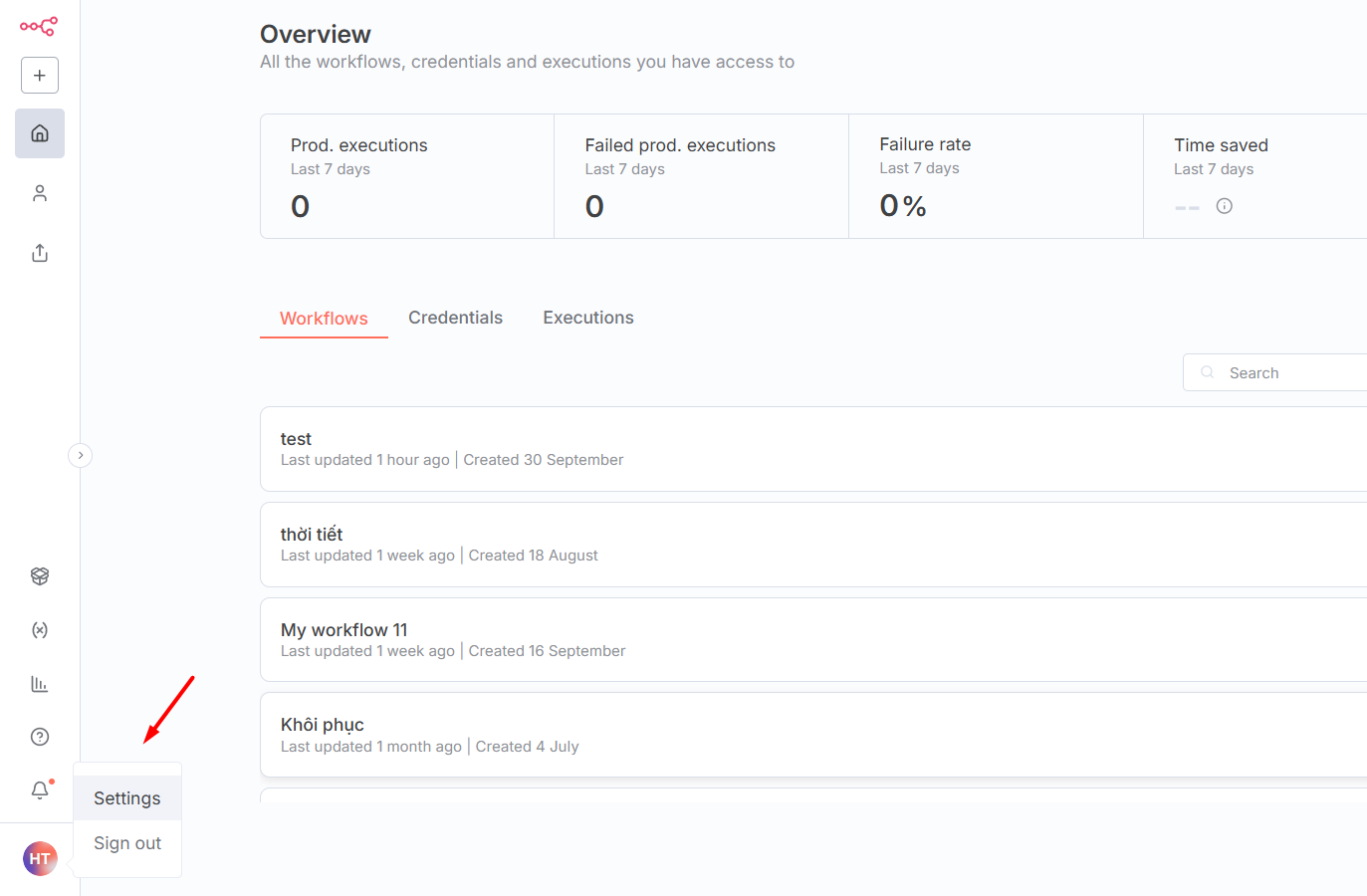1367x896 pixels.
Task: Open the 'thời tiết' workflow
Action: [813, 545]
